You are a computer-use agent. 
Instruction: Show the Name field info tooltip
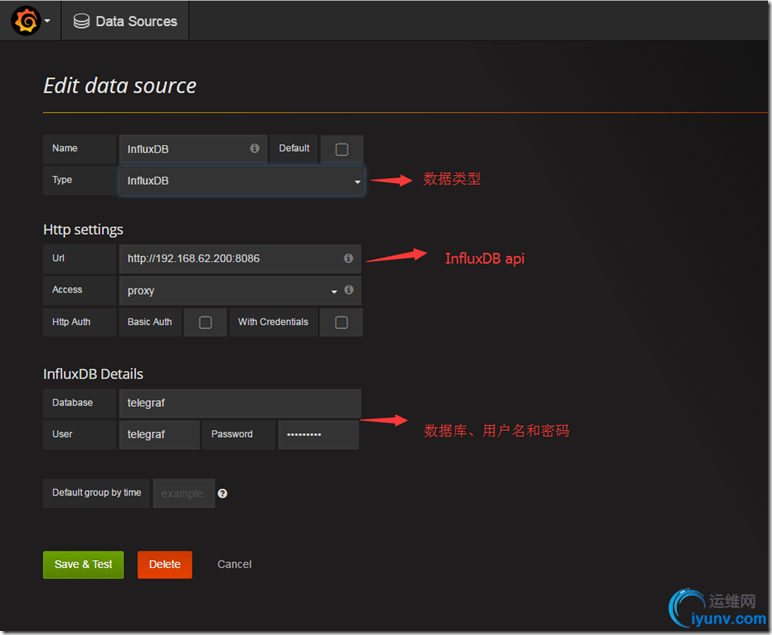tap(255, 148)
